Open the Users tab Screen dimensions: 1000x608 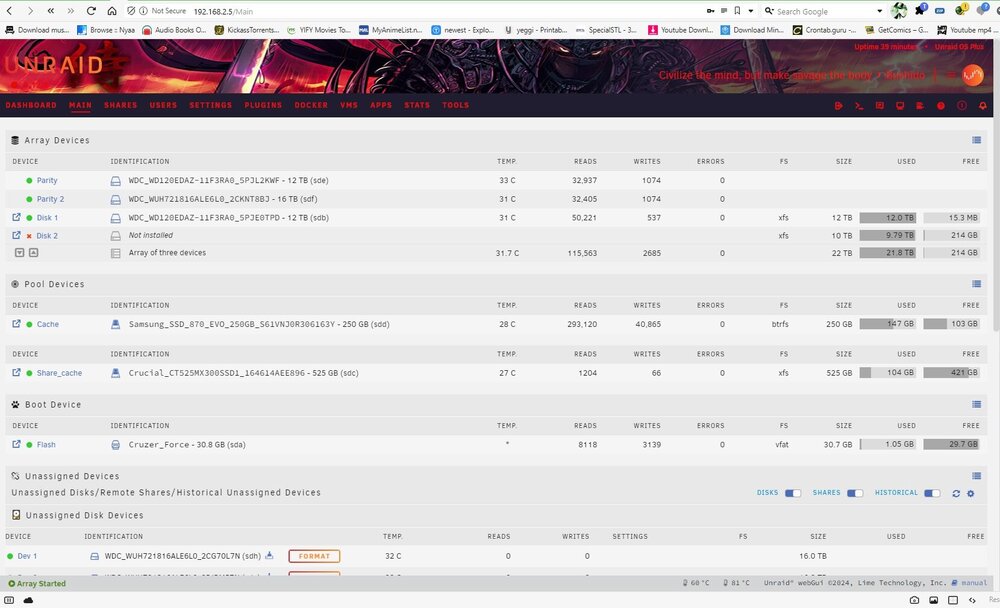point(163,105)
